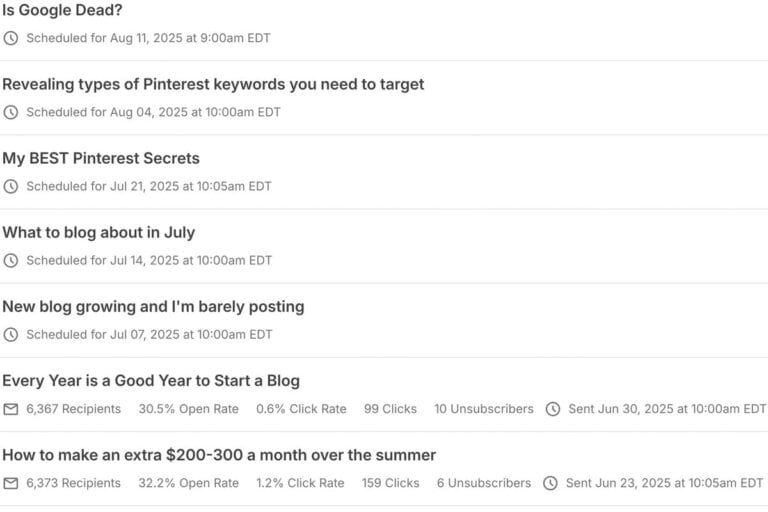
Task: Click the clock icon beside Jul 07 schedule
Action: coord(11,335)
